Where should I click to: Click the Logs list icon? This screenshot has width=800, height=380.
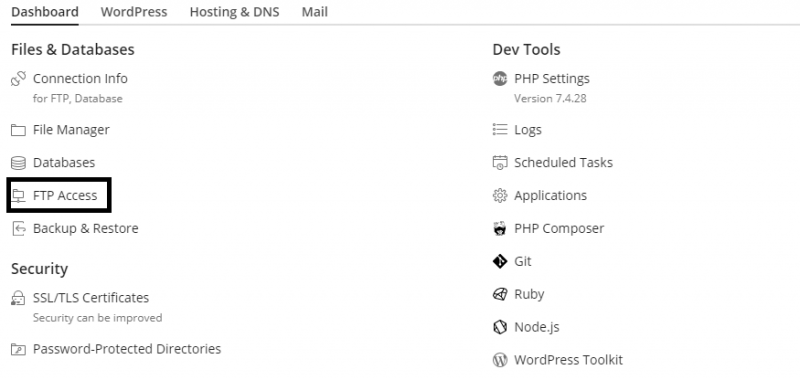pyautogui.click(x=500, y=130)
